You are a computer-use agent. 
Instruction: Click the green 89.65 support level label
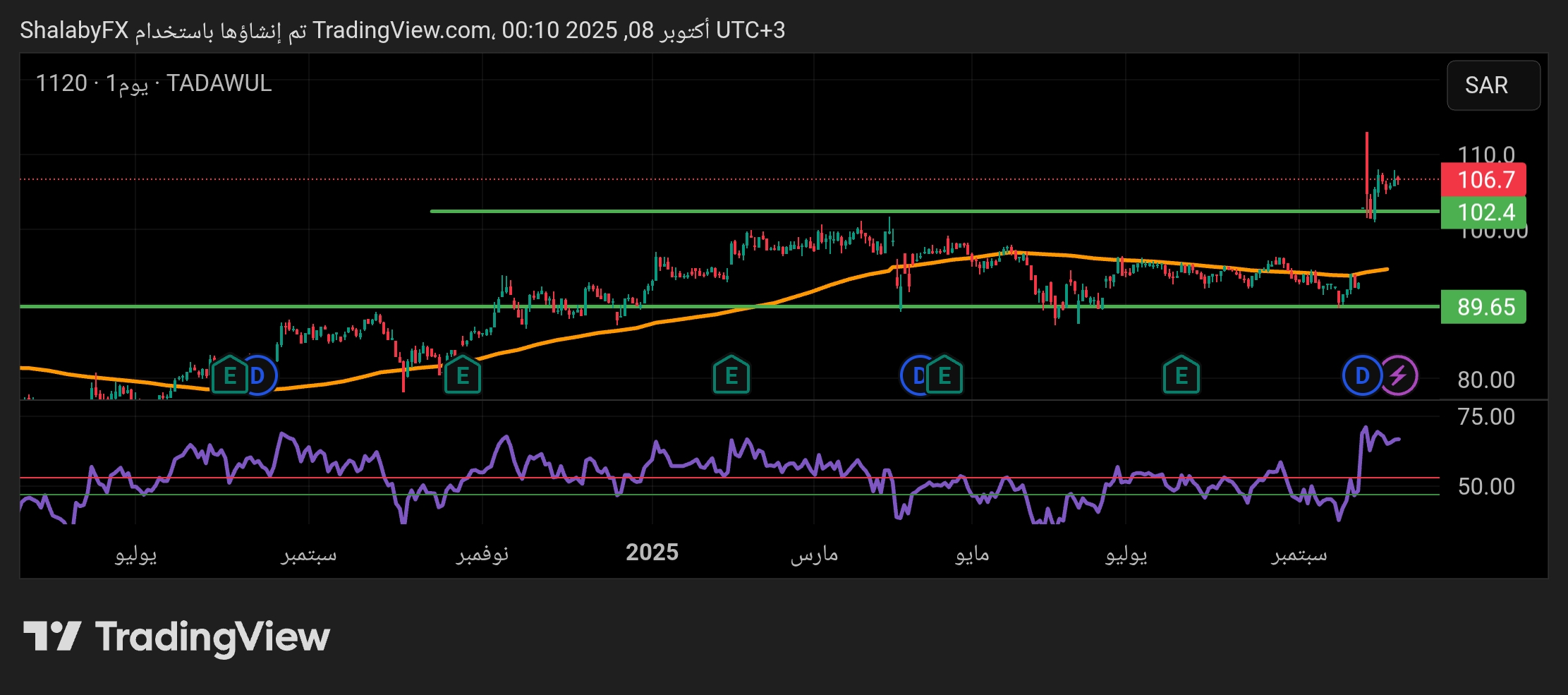click(x=1483, y=307)
